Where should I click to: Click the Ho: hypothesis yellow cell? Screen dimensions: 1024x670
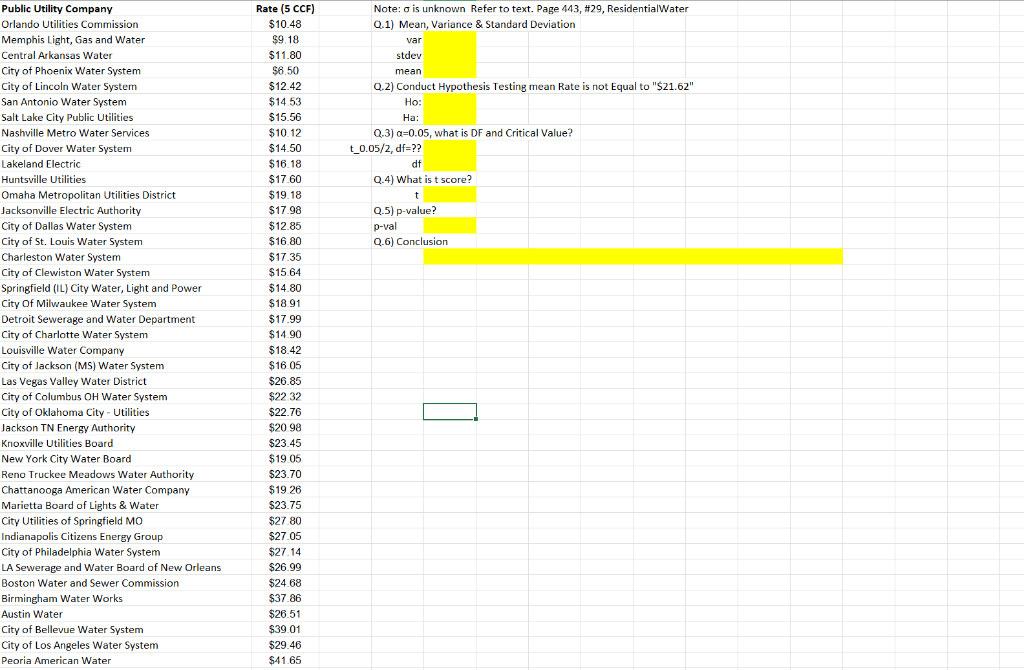pos(449,102)
